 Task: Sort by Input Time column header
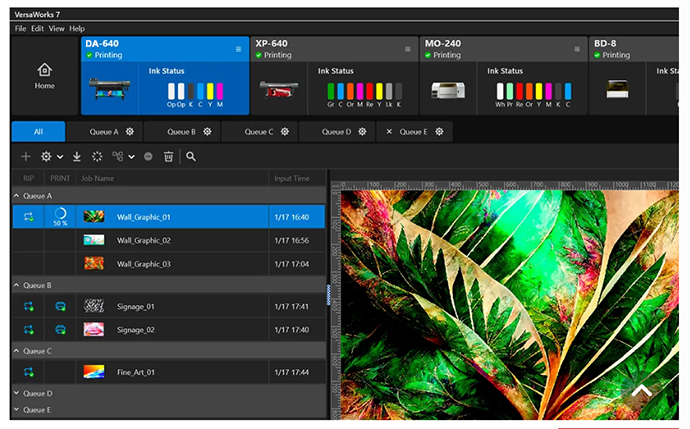297,178
